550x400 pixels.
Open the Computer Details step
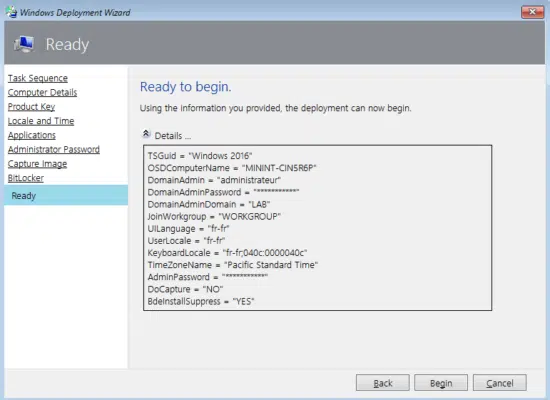tap(42, 92)
